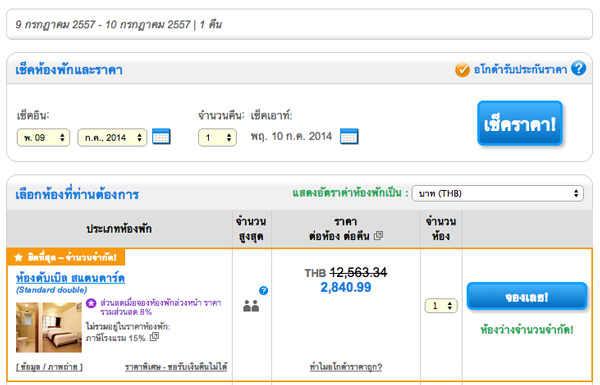The image size is (600, 385).
Task: Click the blue check price button
Action: coord(520,123)
